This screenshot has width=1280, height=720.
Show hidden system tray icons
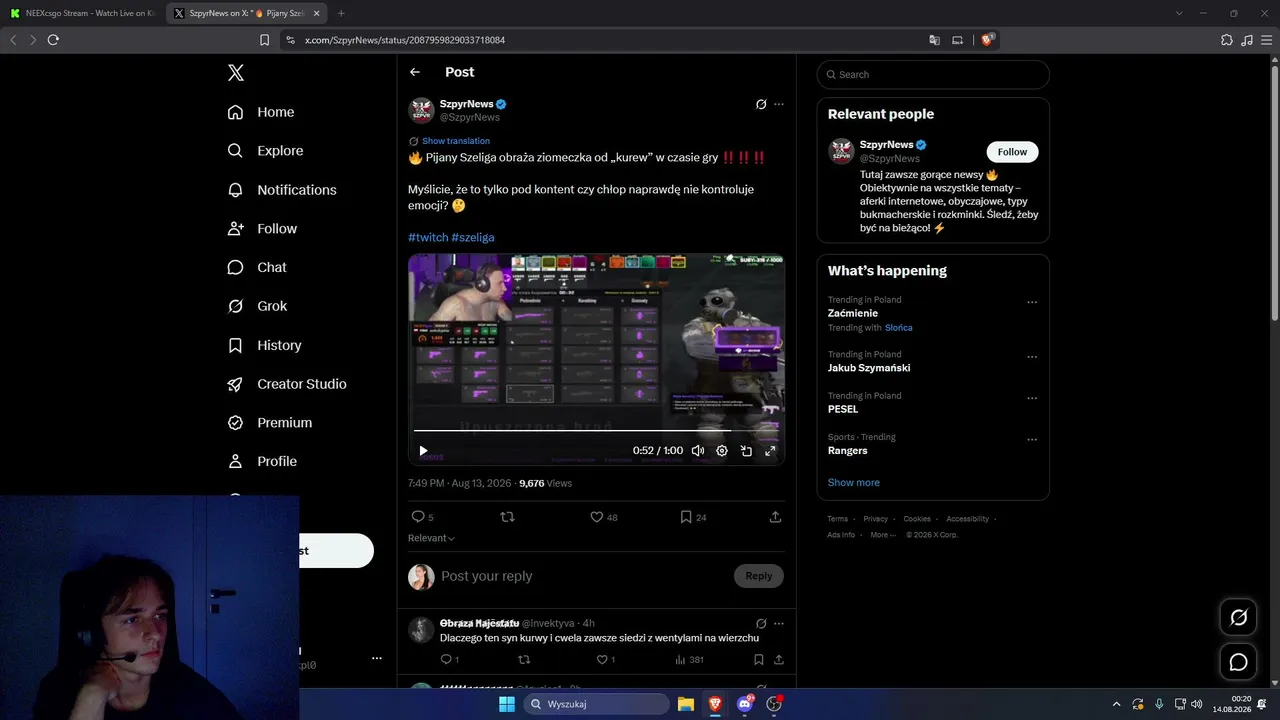[x=1116, y=704]
